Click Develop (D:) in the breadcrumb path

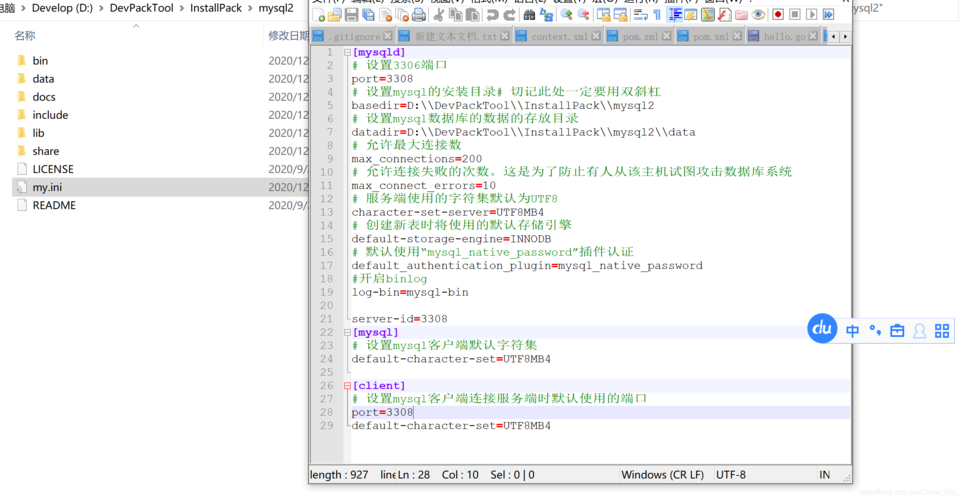(62, 8)
